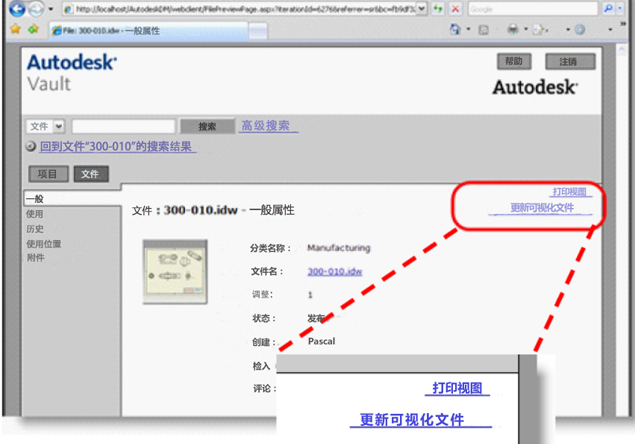Open the 300-010.idw file name link
This screenshot has width=635, height=444.
335,271
